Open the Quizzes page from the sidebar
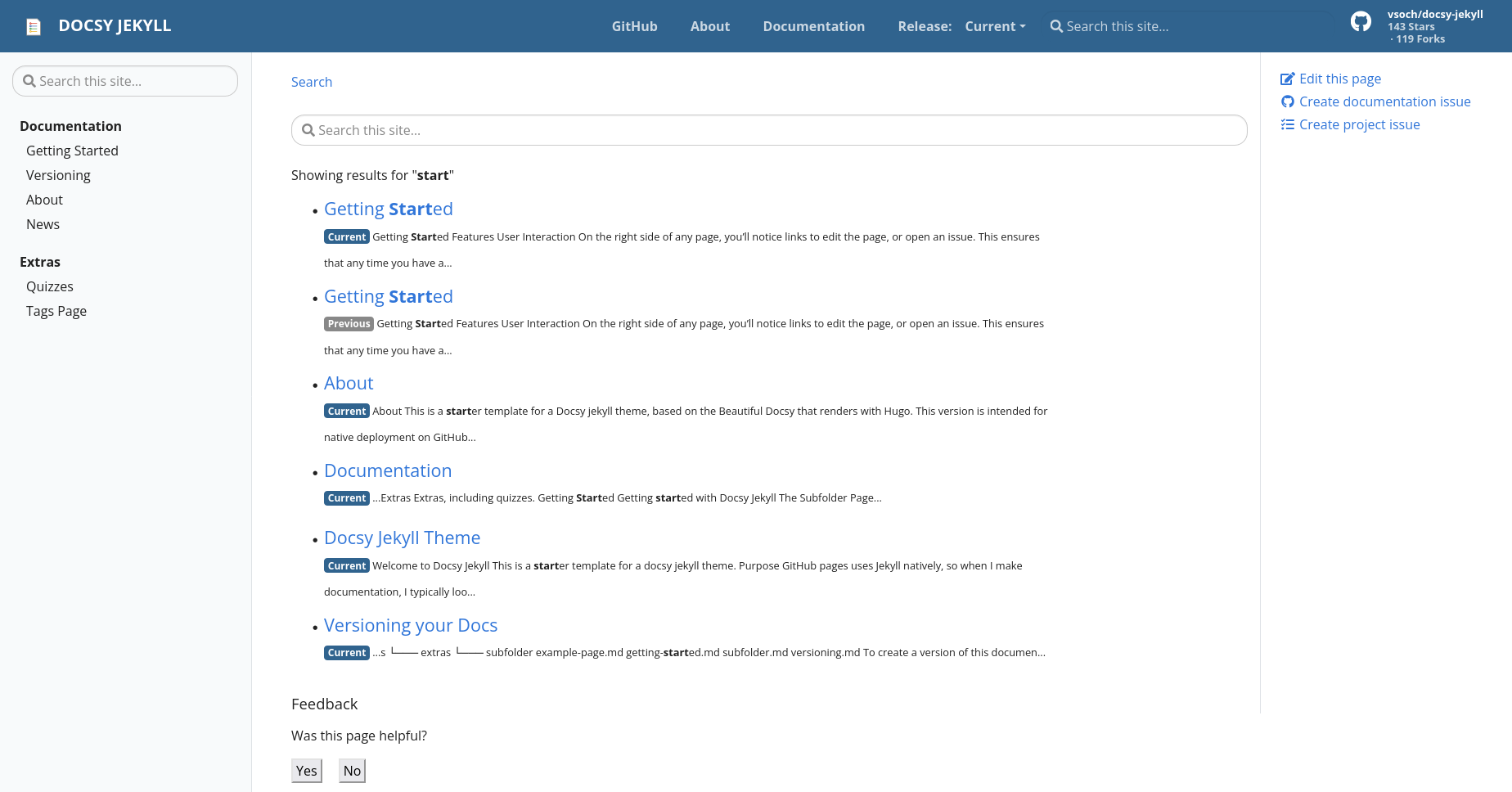Viewport: 1512px width, 792px height. [x=50, y=286]
